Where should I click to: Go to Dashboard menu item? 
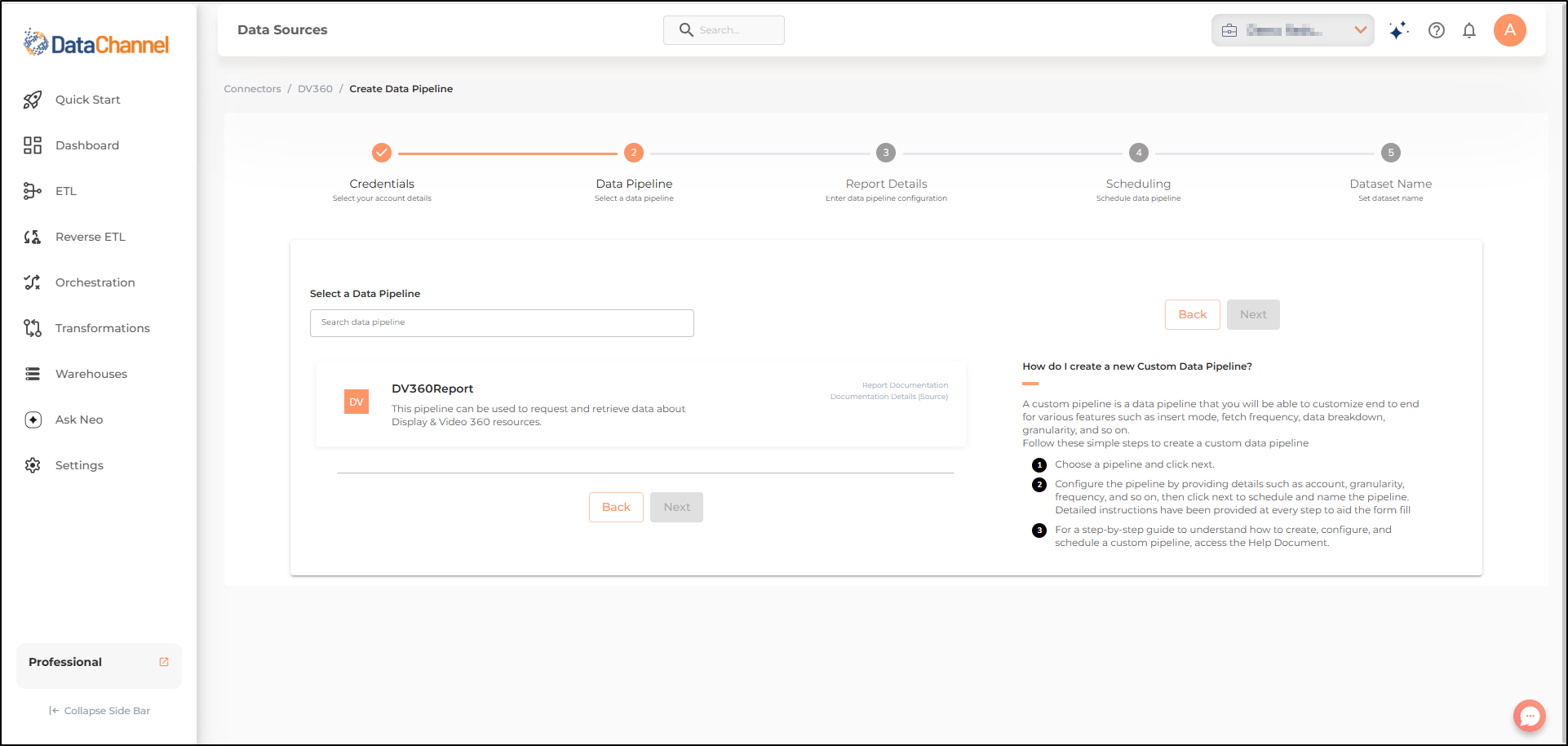pyautogui.click(x=87, y=145)
